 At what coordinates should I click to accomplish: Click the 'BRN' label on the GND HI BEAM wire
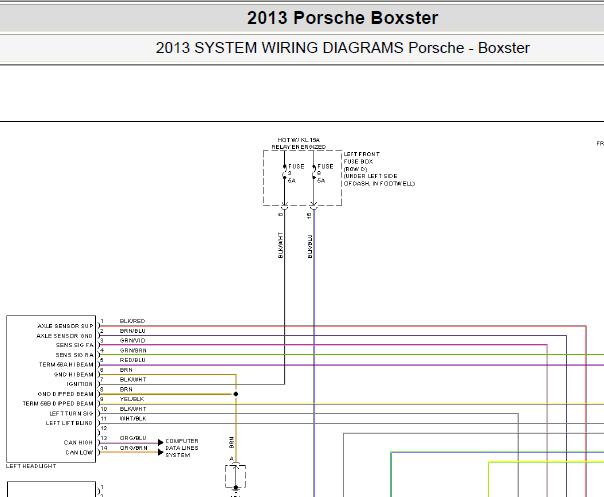[126, 370]
